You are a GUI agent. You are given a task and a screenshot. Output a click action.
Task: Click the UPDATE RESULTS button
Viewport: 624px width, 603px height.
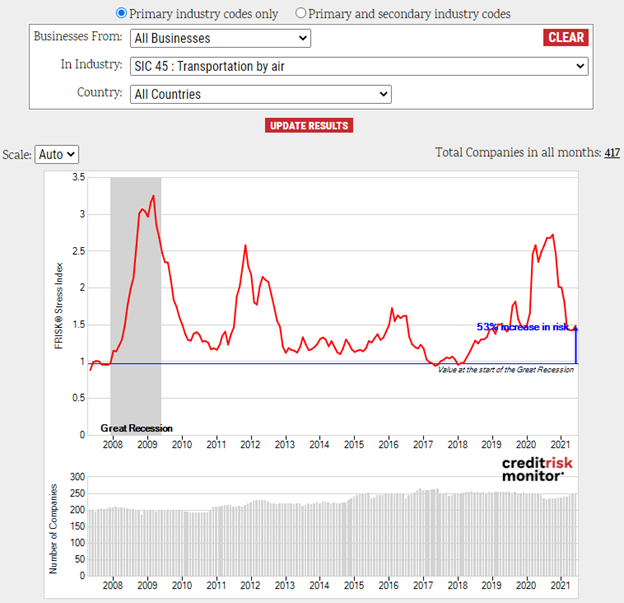309,126
